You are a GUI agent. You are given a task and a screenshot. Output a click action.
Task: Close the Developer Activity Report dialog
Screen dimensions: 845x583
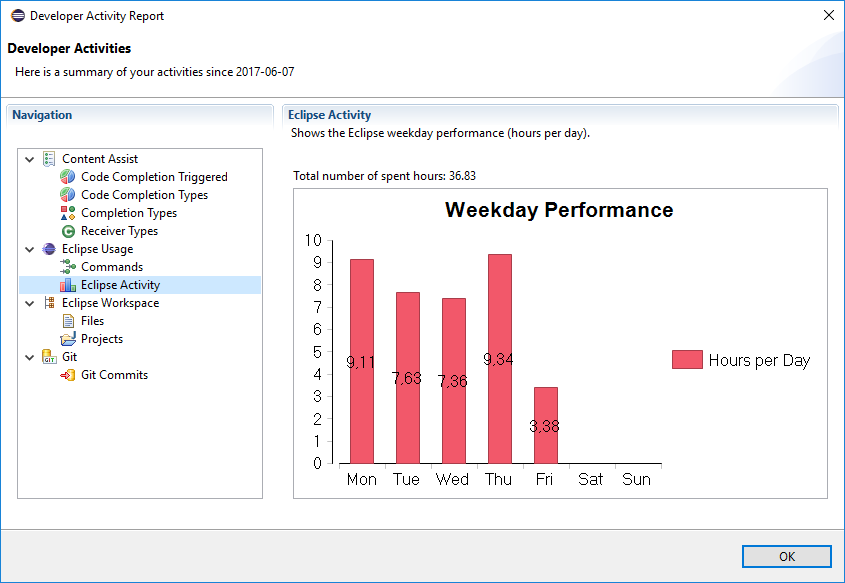click(x=829, y=15)
